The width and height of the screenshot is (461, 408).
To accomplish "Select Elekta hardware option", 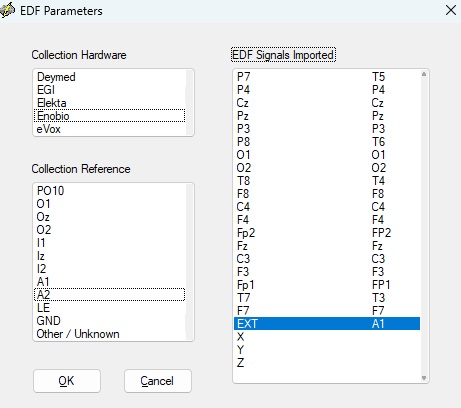I will 109,103.
